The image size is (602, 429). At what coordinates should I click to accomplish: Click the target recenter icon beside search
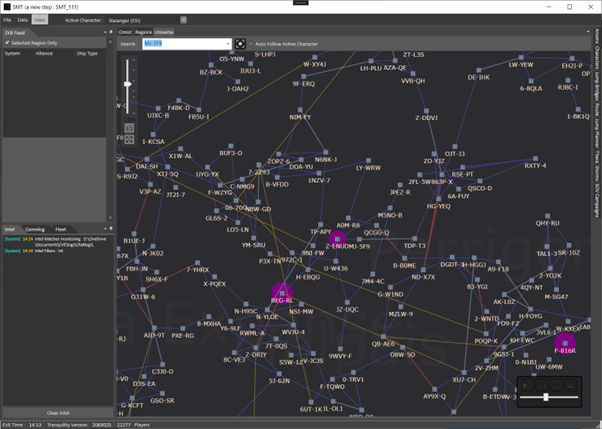tap(241, 44)
